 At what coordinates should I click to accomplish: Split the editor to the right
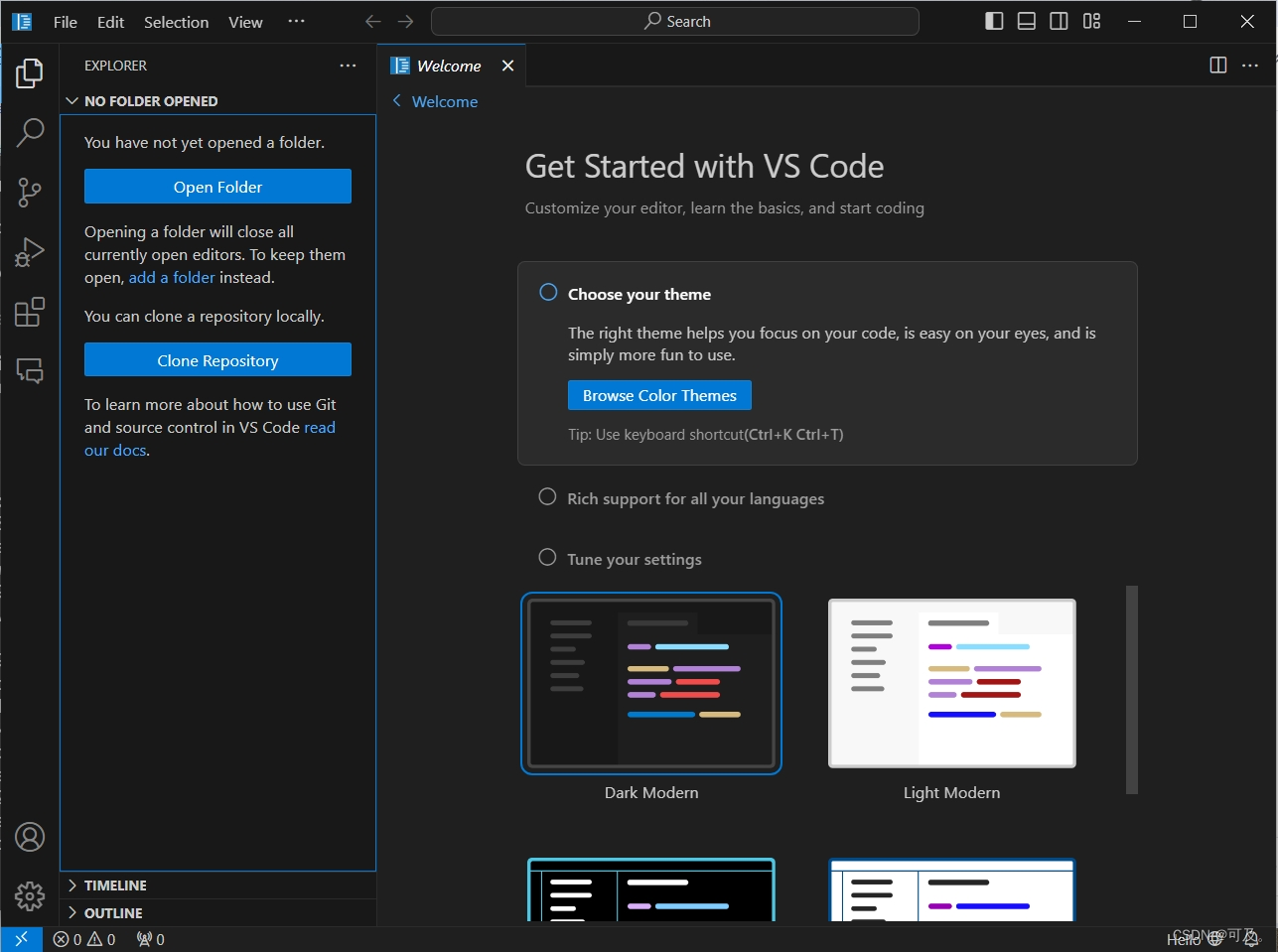(1218, 65)
